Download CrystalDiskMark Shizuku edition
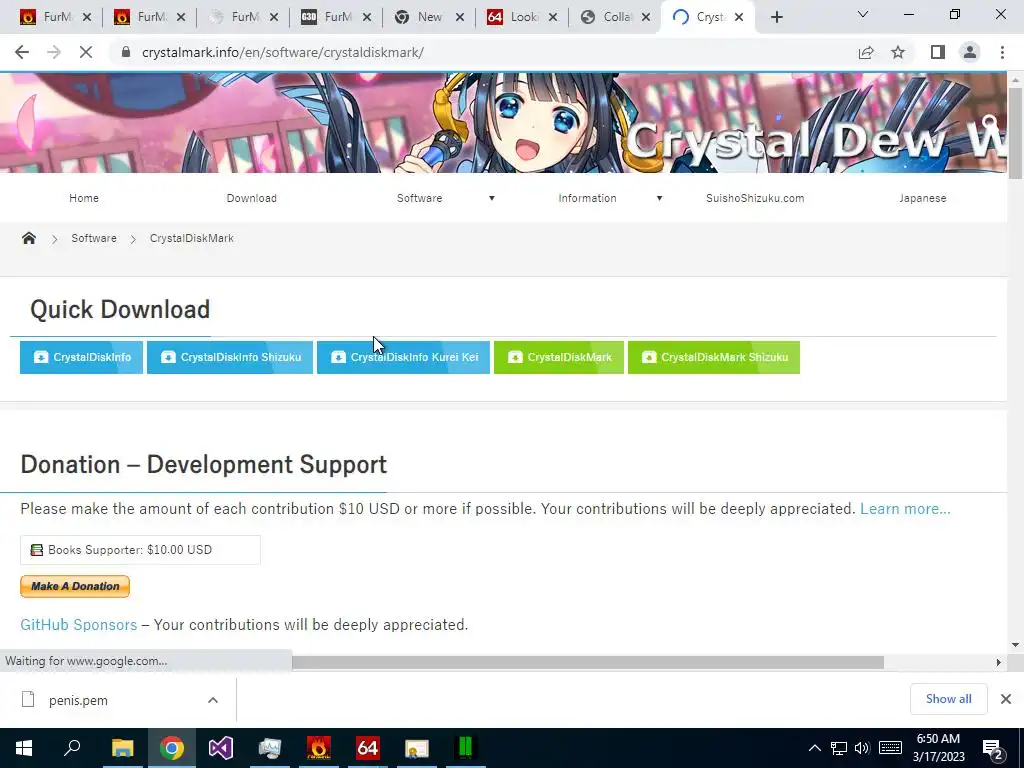The image size is (1024, 768). [x=714, y=357]
